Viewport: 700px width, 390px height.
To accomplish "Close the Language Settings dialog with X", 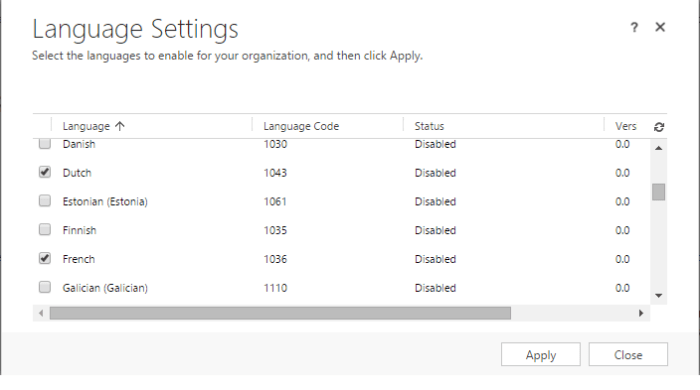I will pyautogui.click(x=660, y=27).
